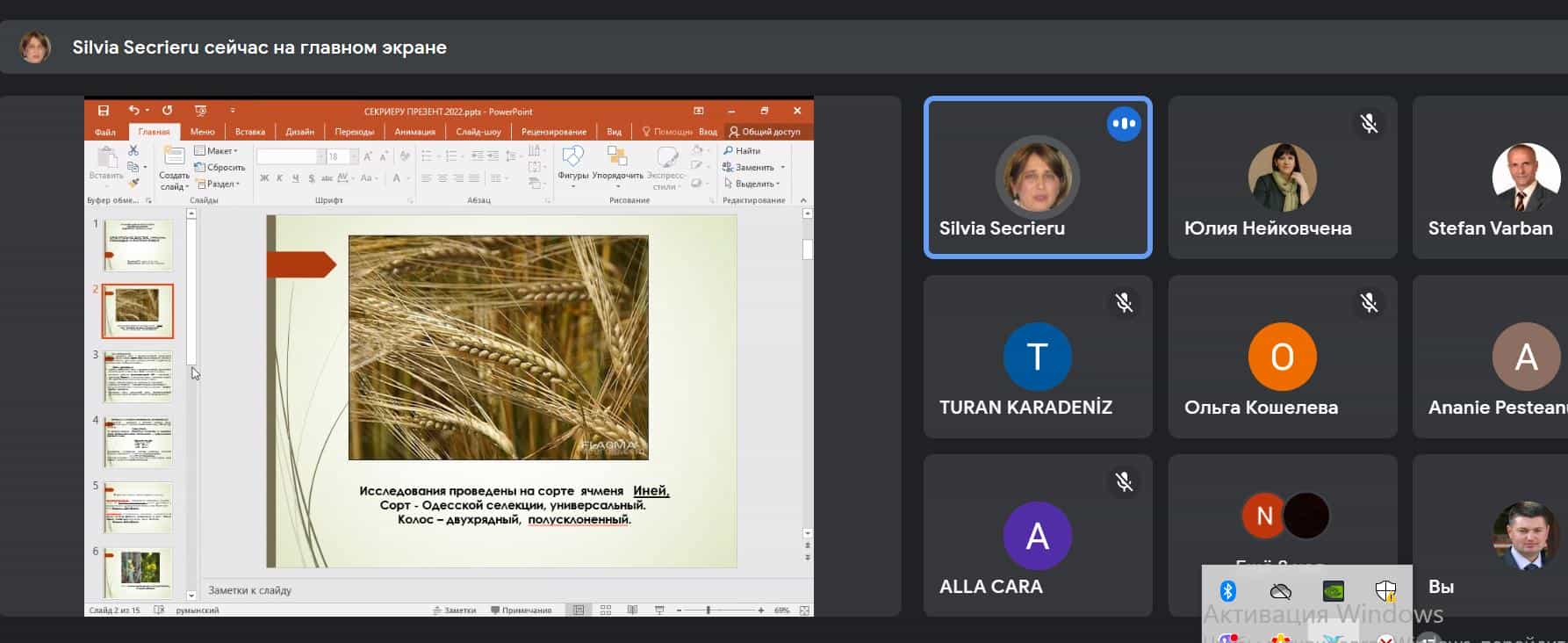Open the Анимация (Animation) ribbon tab
Image resolution: width=1568 pixels, height=643 pixels.
[414, 132]
